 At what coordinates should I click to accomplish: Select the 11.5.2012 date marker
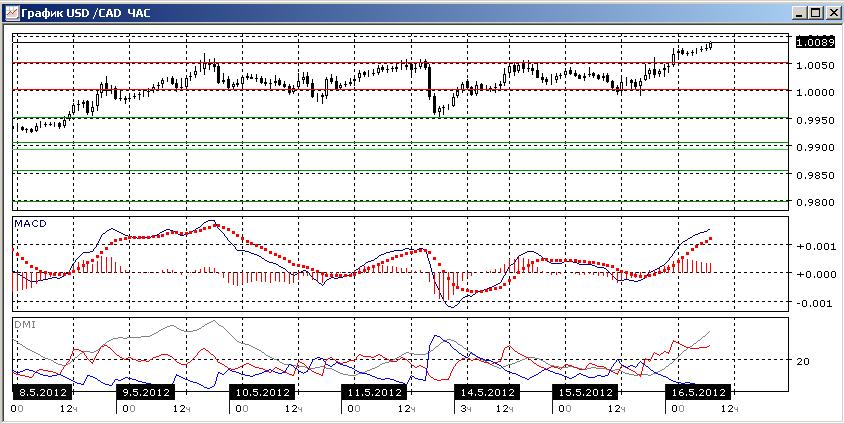coord(374,392)
